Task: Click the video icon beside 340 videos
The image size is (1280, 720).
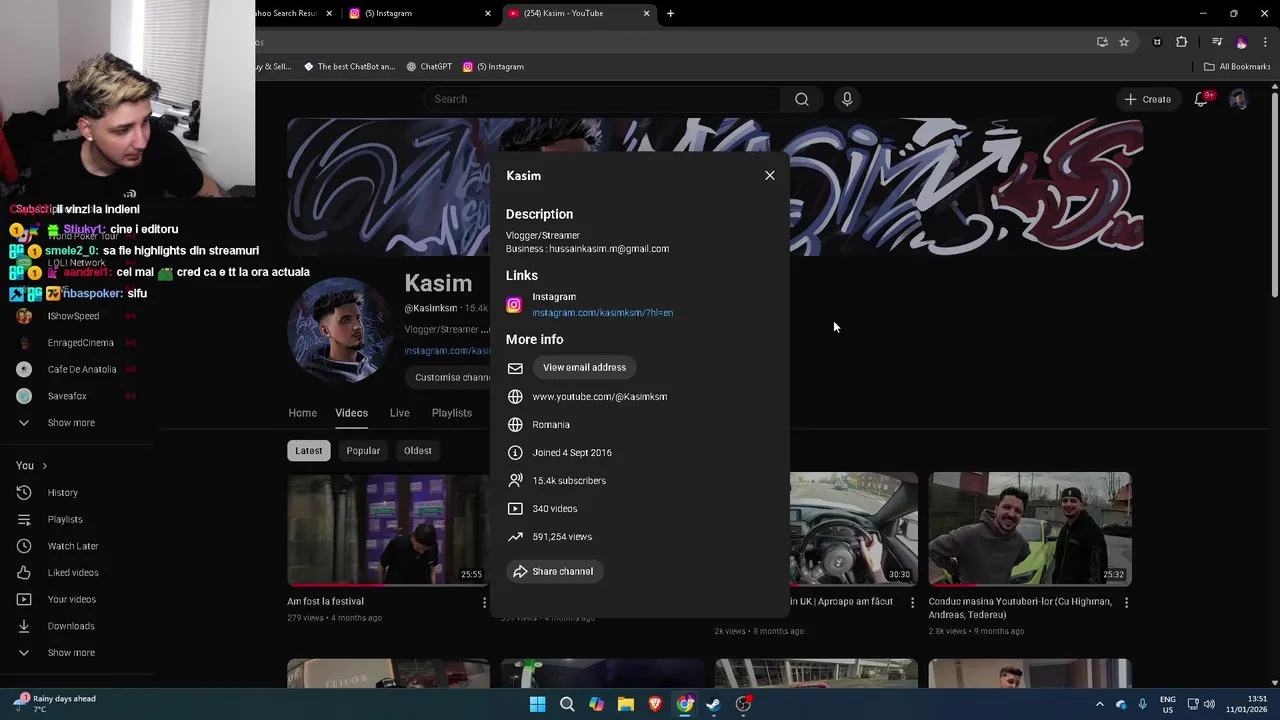Action: click(515, 509)
